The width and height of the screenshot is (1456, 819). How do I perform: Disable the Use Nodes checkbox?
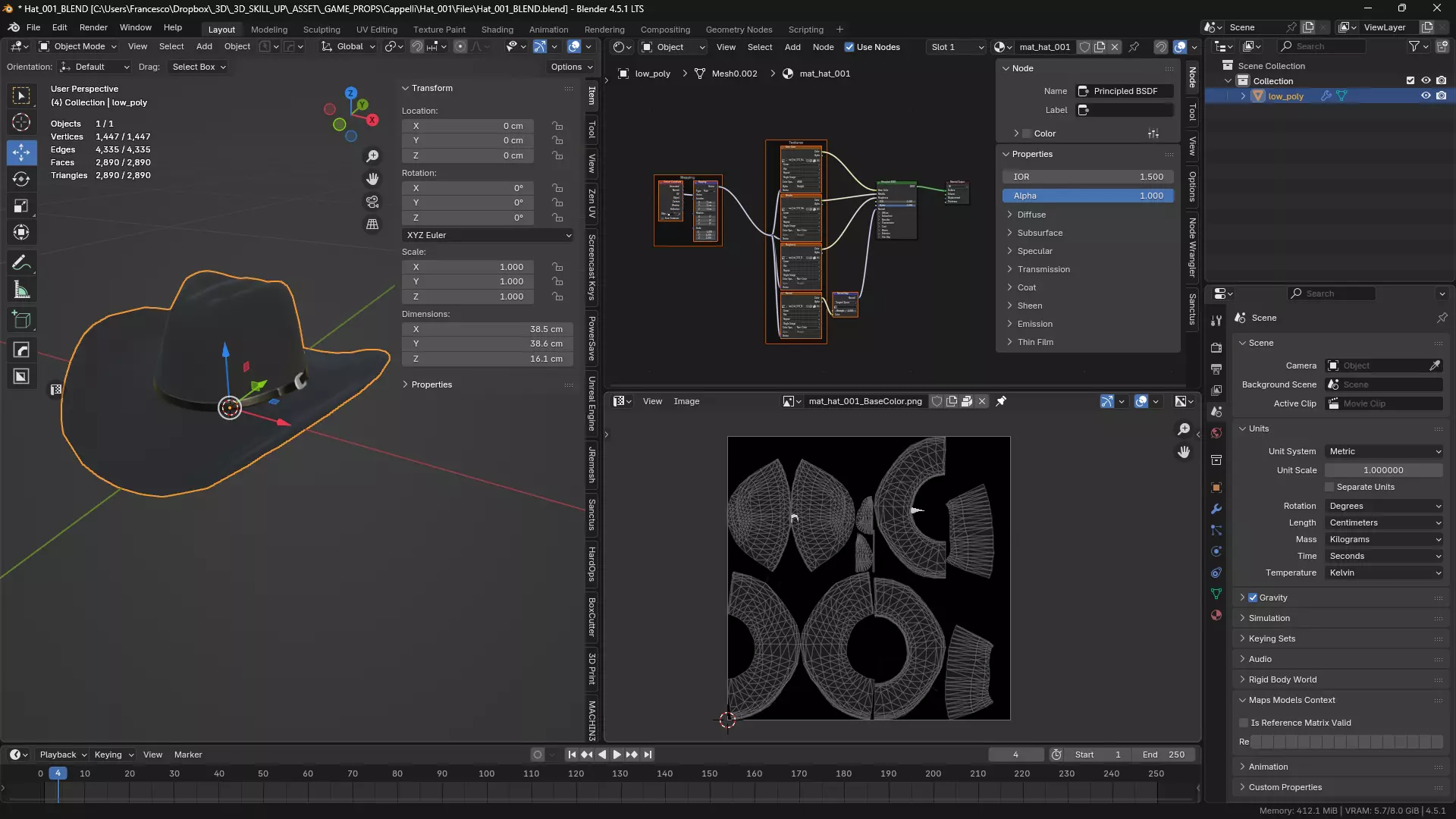pyautogui.click(x=849, y=47)
